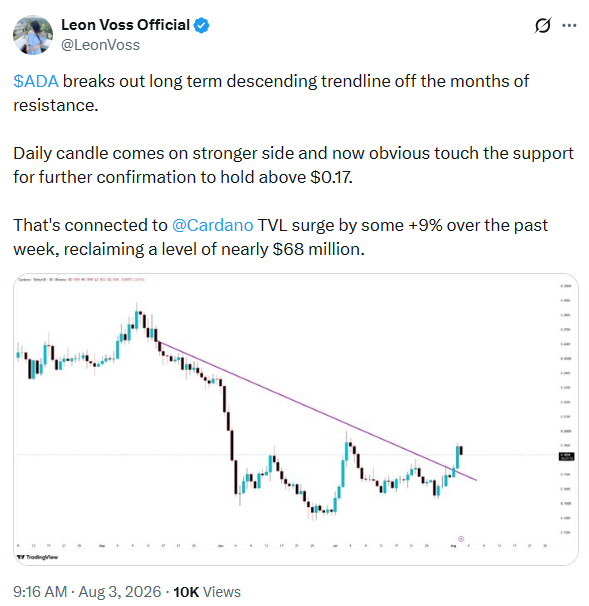589x606 pixels.
Task: Click the TradingView logo on chart
Action: coord(37,557)
